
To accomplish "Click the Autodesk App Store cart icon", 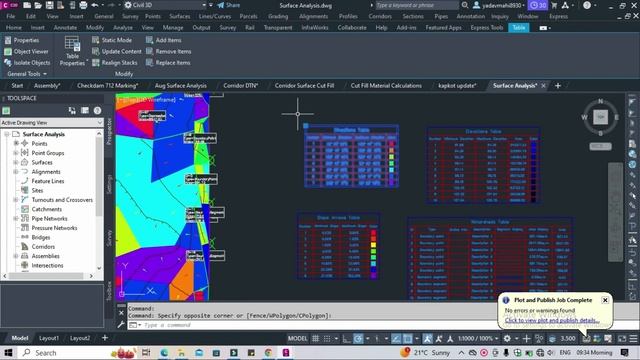I will (x=554, y=5).
